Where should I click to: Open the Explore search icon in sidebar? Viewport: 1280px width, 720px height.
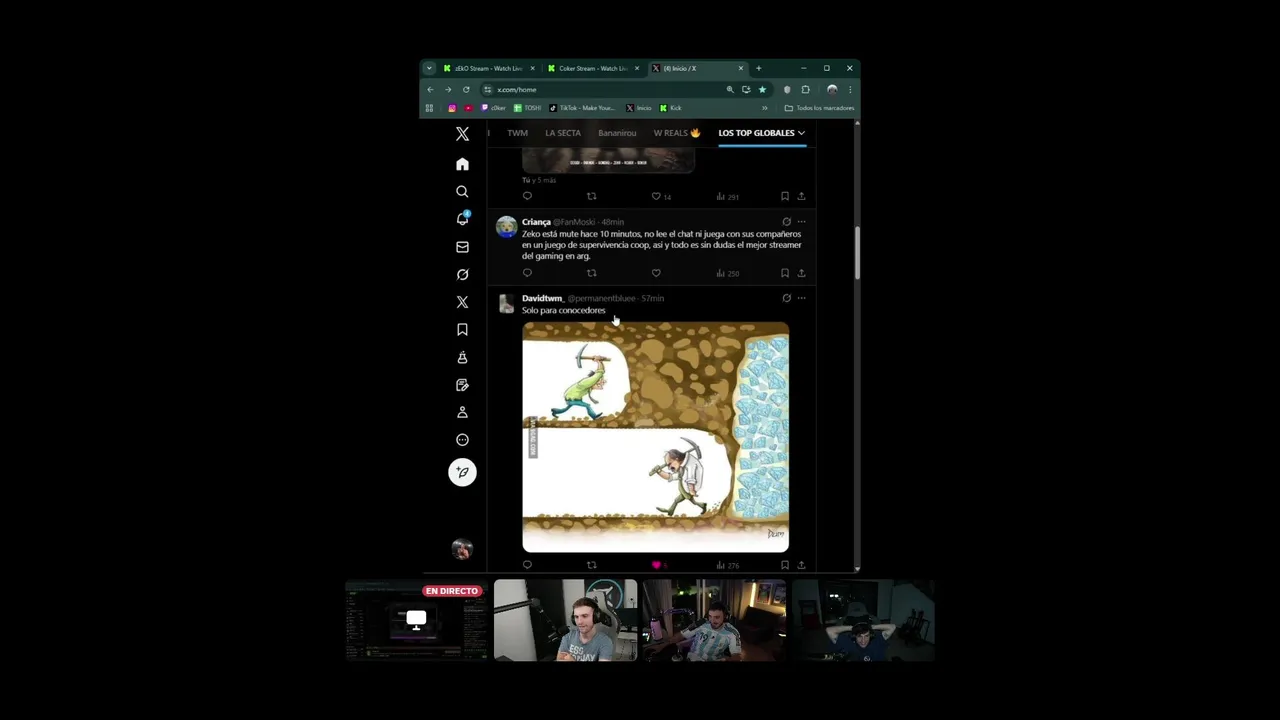pyautogui.click(x=462, y=191)
